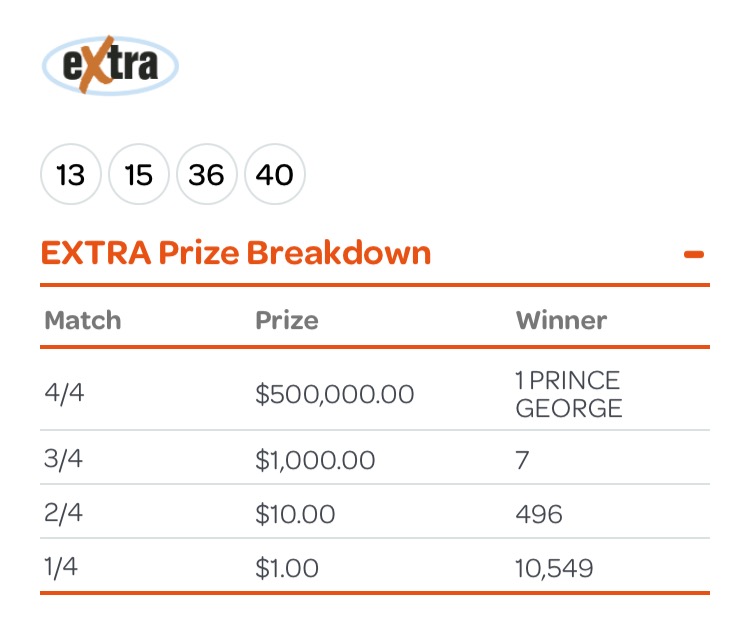This screenshot has height=622, width=750.
Task: Select the number 36 ball
Action: click(207, 174)
